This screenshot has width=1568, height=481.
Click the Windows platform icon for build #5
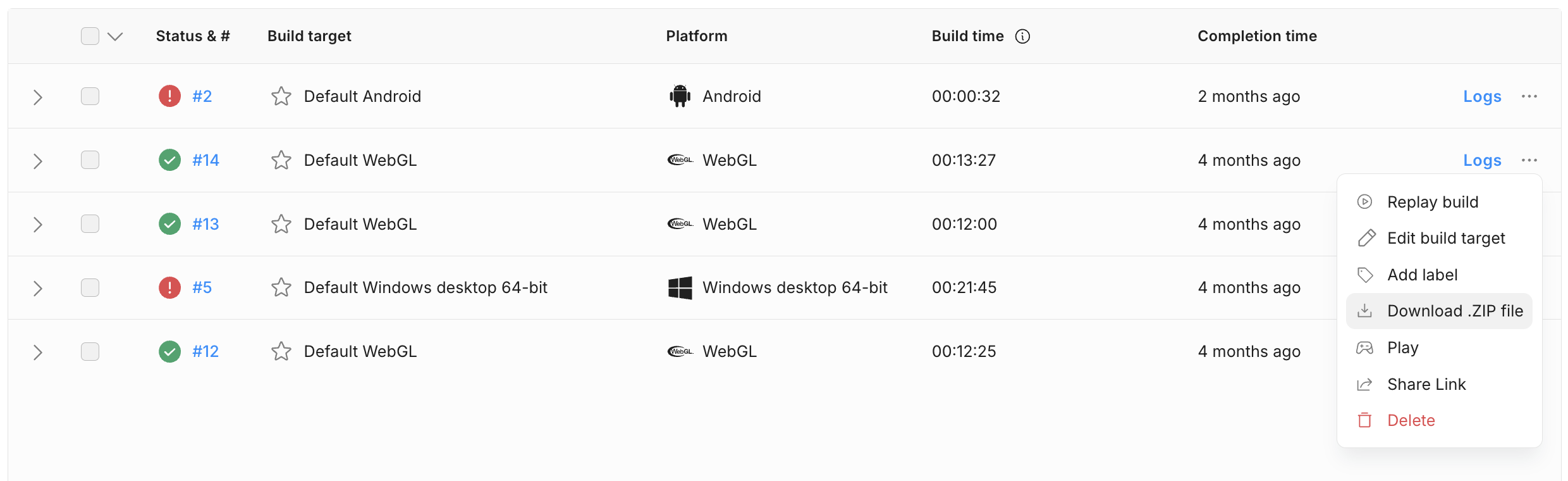click(682, 287)
